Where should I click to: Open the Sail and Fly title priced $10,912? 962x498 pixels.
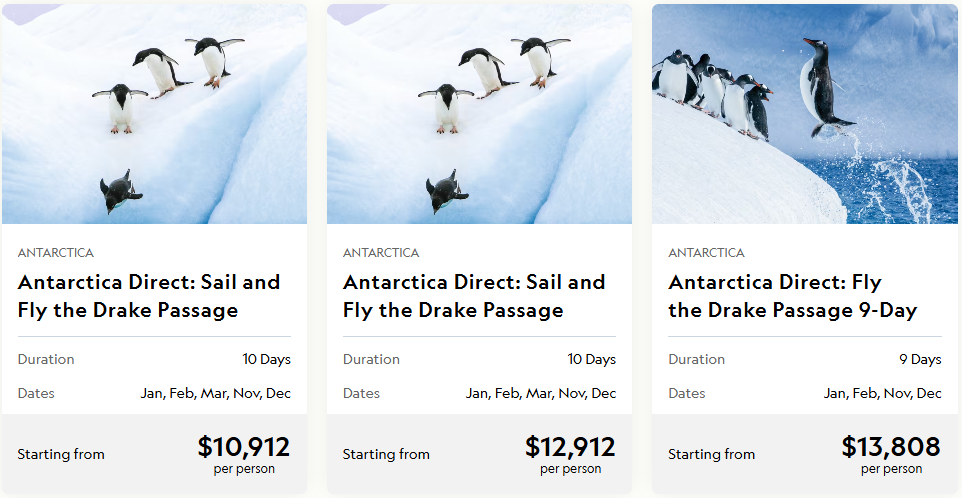[x=148, y=296]
